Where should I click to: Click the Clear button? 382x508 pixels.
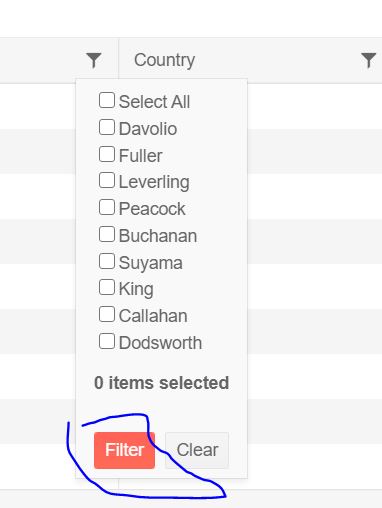(197, 450)
